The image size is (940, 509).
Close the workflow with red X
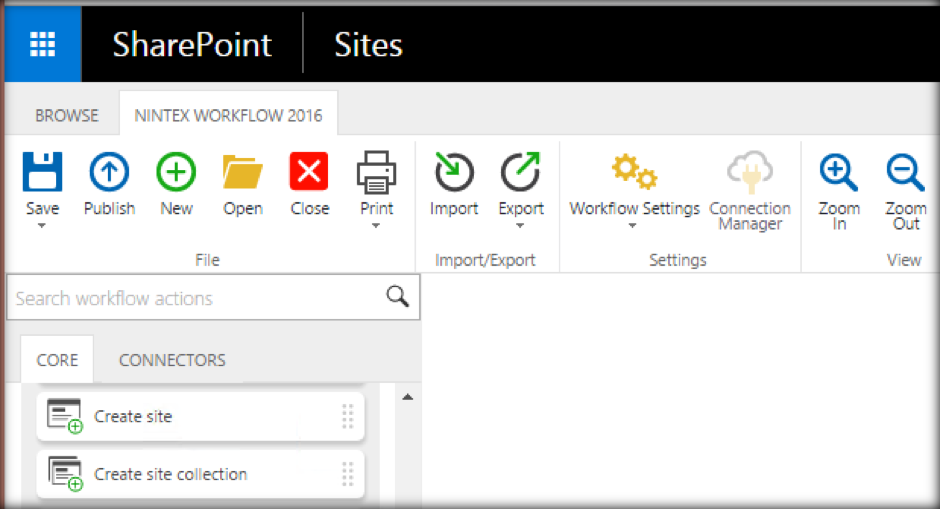[x=309, y=172]
